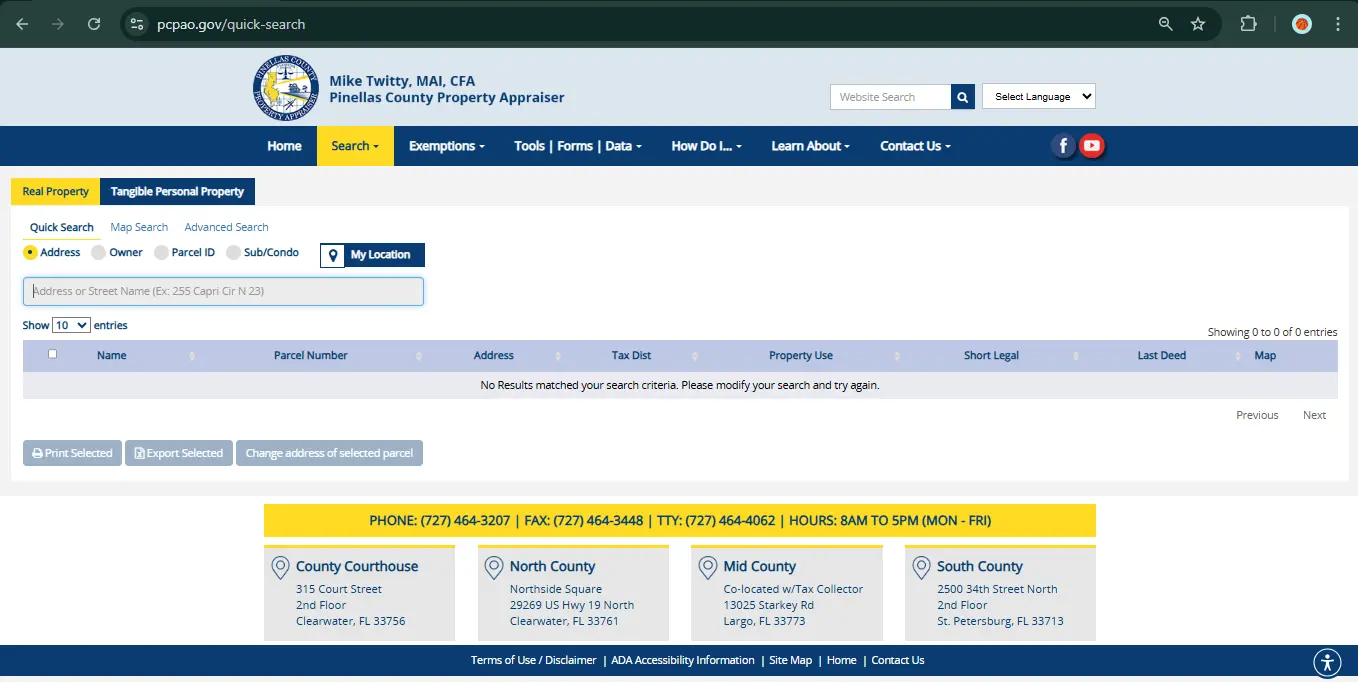1358x682 pixels.
Task: Click the County Courthouse location pin icon
Action: click(x=280, y=568)
